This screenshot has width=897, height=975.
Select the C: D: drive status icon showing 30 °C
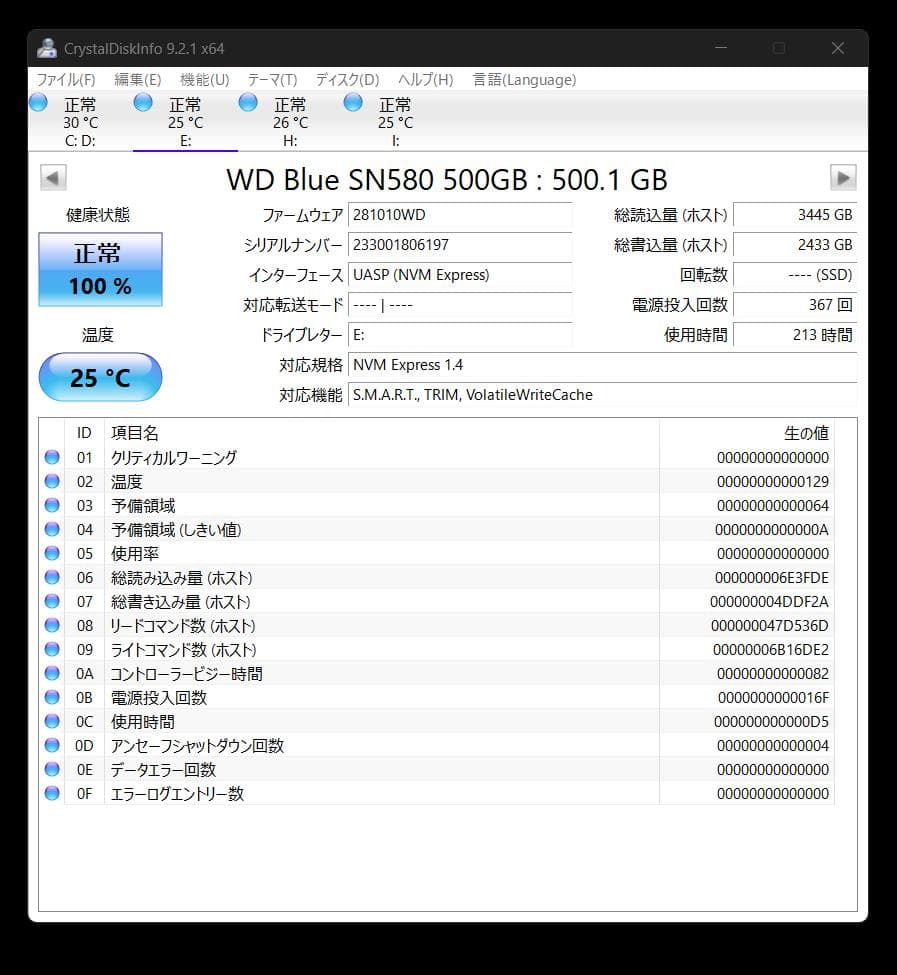(x=37, y=102)
